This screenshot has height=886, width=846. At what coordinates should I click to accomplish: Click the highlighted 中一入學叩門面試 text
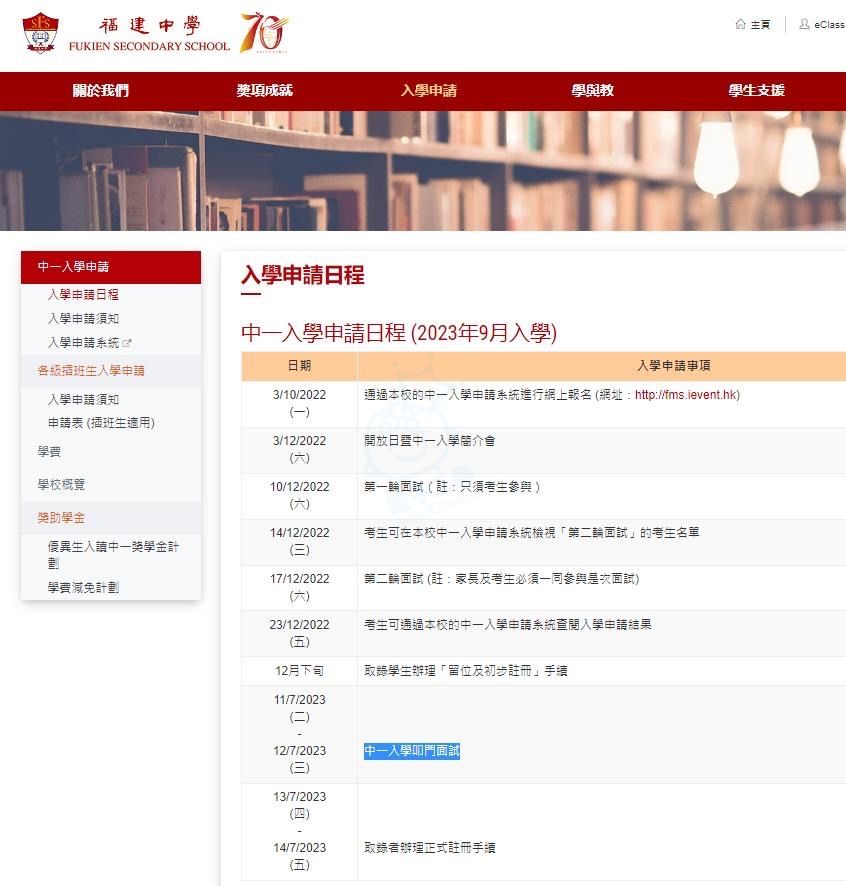pos(411,751)
